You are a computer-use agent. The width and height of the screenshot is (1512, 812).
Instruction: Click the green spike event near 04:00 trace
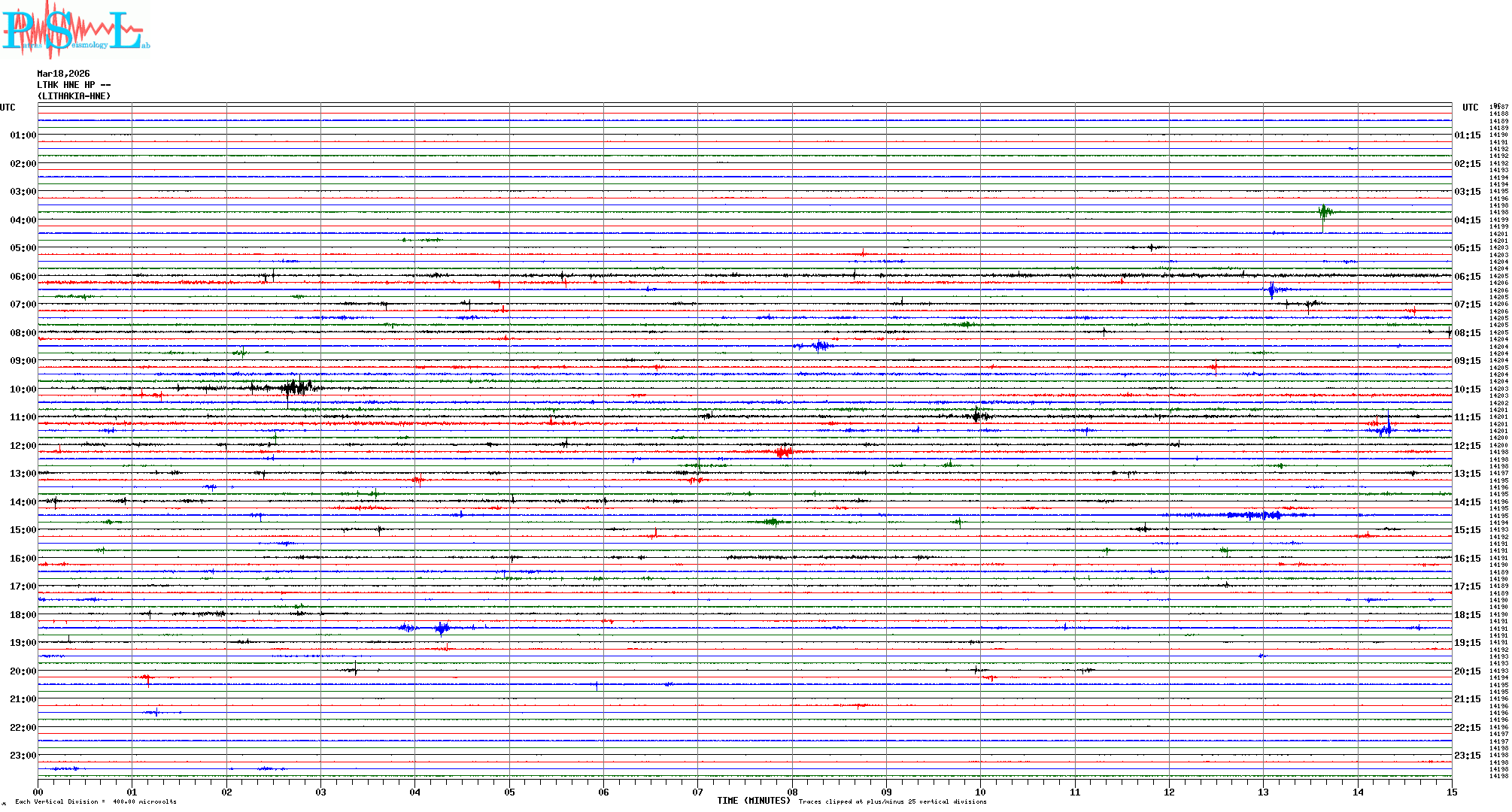coord(1324,213)
